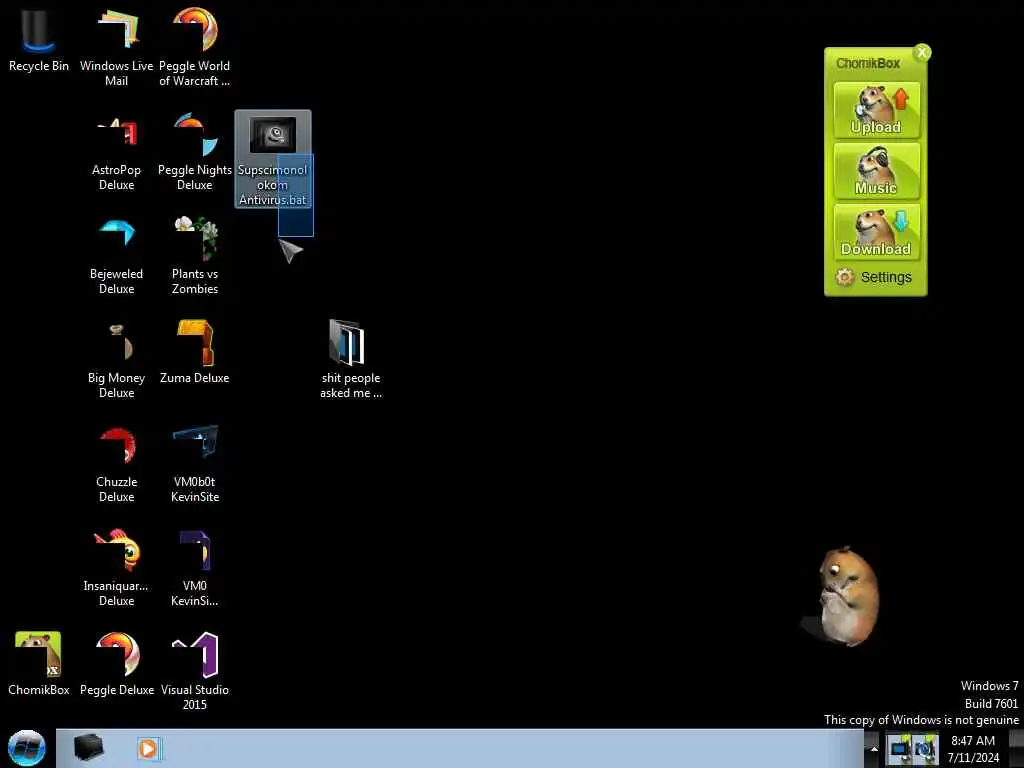Viewport: 1024px width, 768px height.
Task: Select the Peggle Deluxe desktop icon
Action: pyautogui.click(x=117, y=664)
